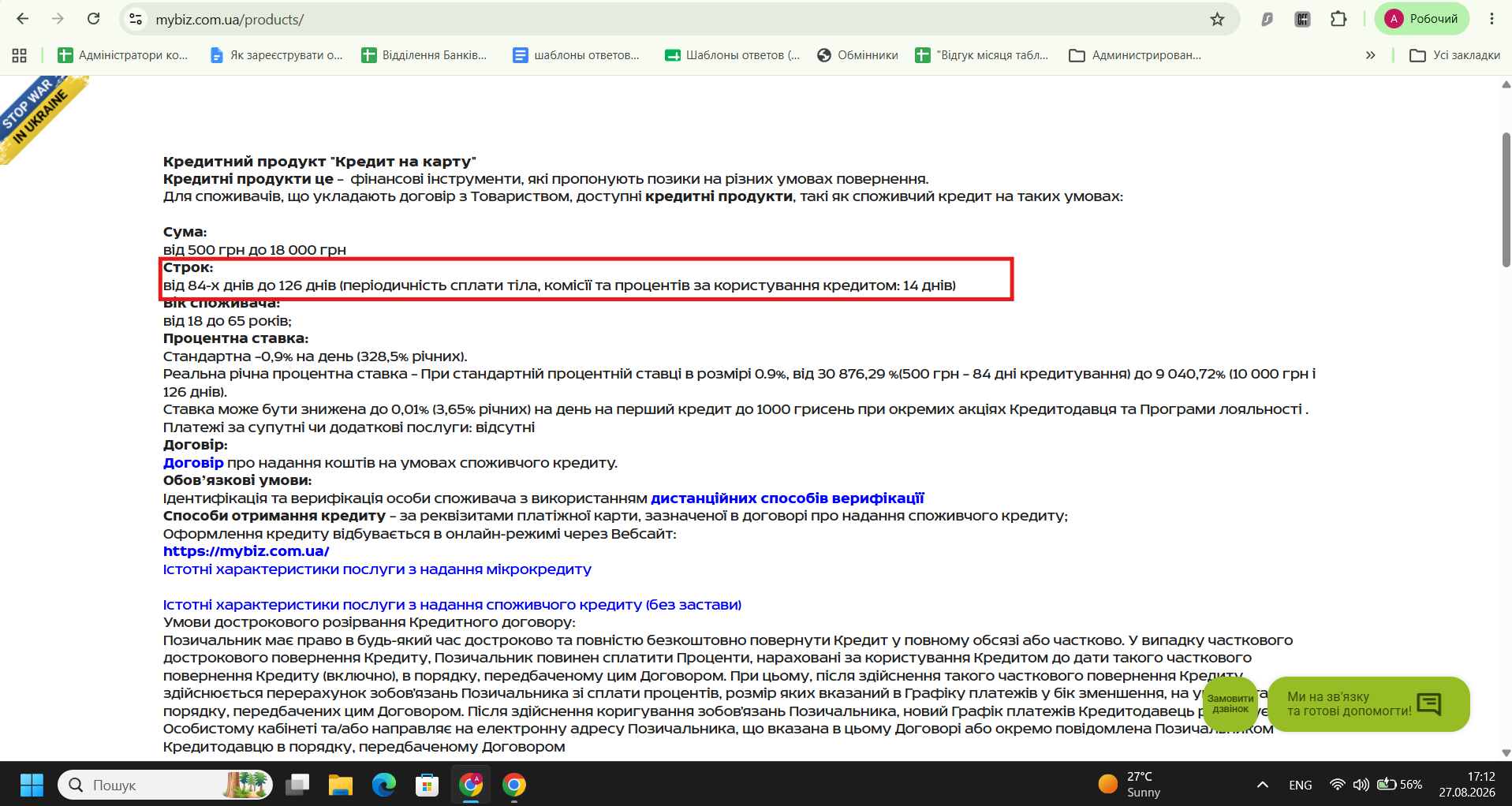Click the text від 500 грн до 18 000 грн
Image resolution: width=1512 pixels, height=806 pixels.
click(x=255, y=250)
